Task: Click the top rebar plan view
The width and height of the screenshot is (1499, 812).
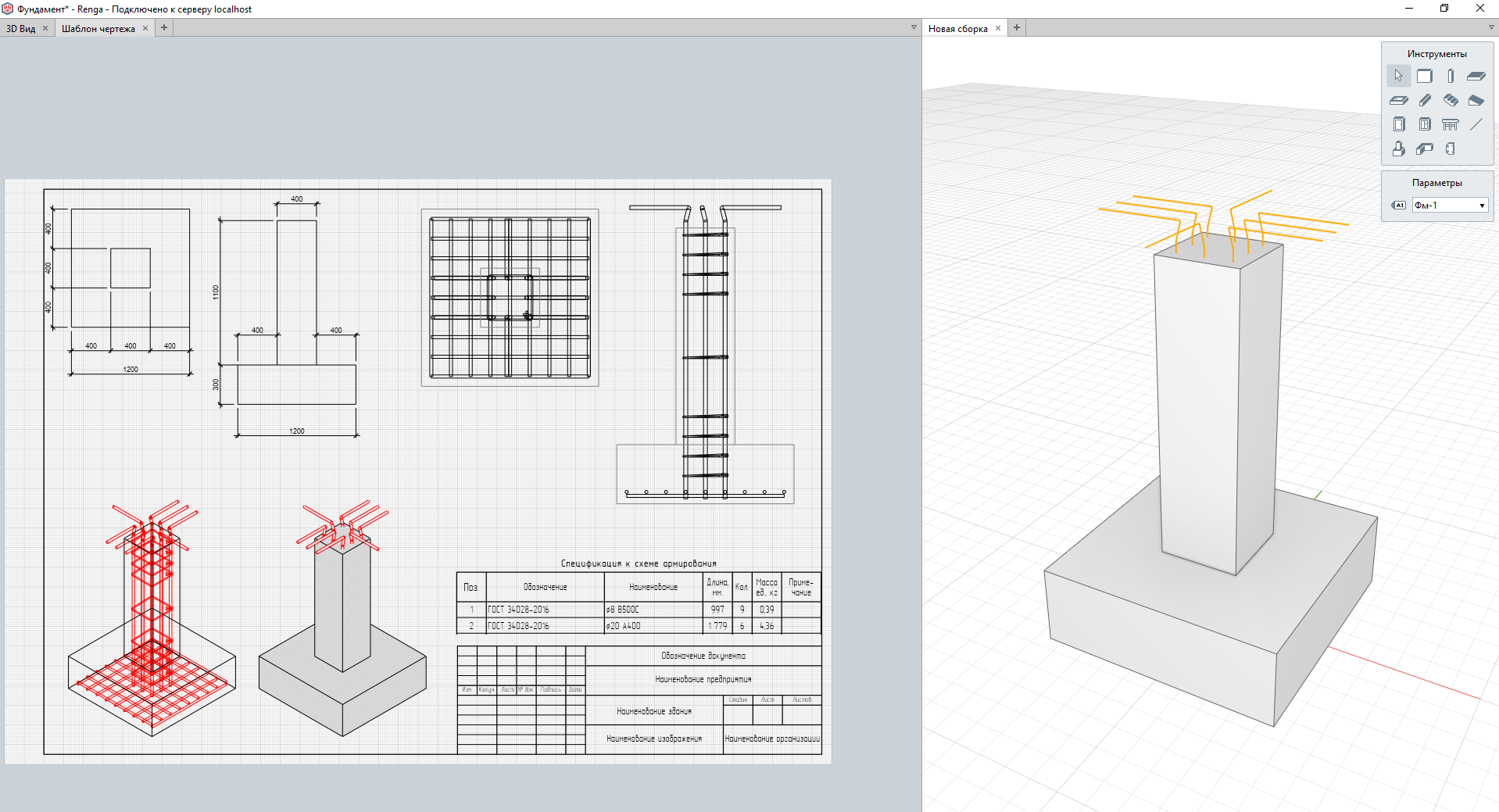Action: 510,297
